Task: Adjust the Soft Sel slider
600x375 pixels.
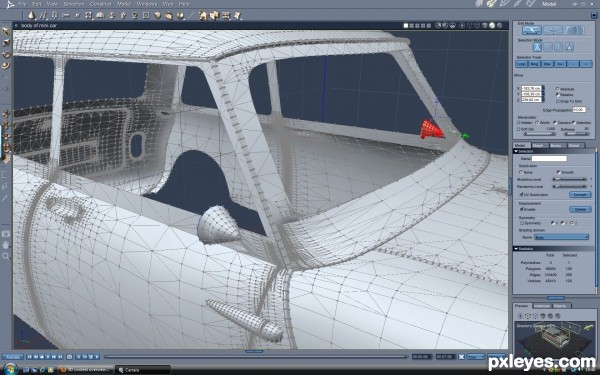Action: tap(540, 134)
